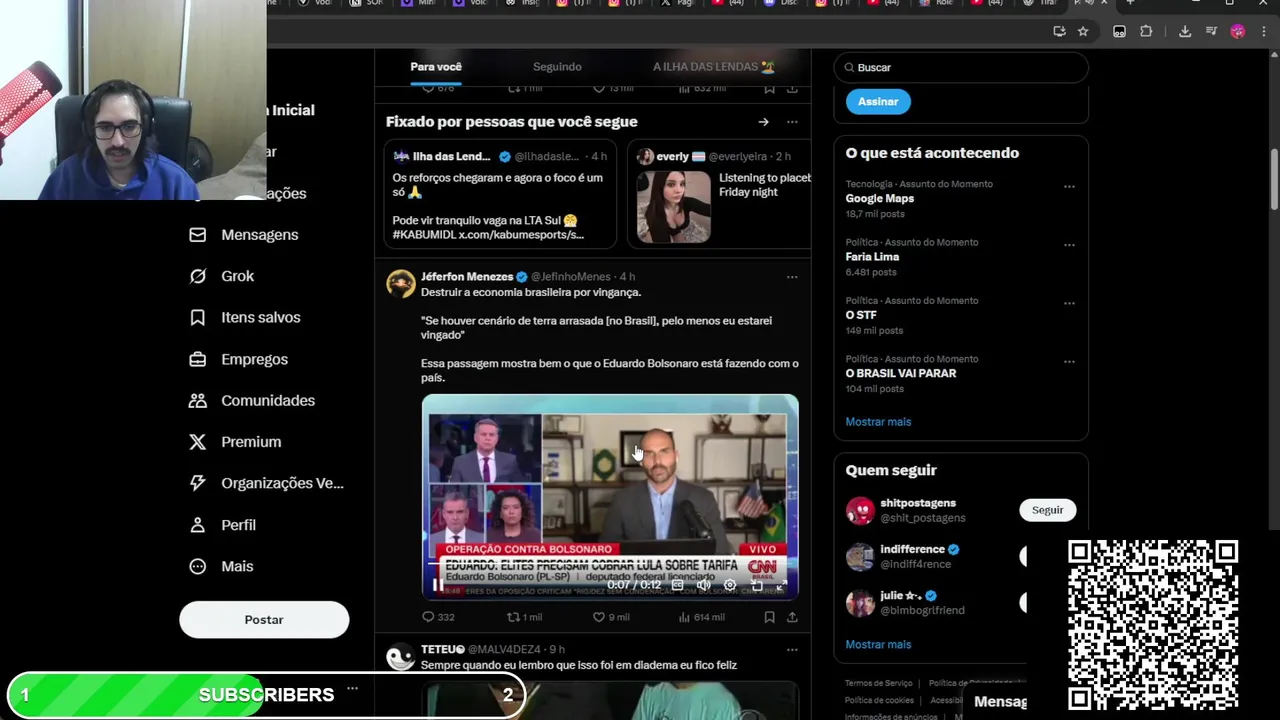The image size is (1280, 720).
Task: Enable picture-in-picture on the video
Action: click(755, 585)
